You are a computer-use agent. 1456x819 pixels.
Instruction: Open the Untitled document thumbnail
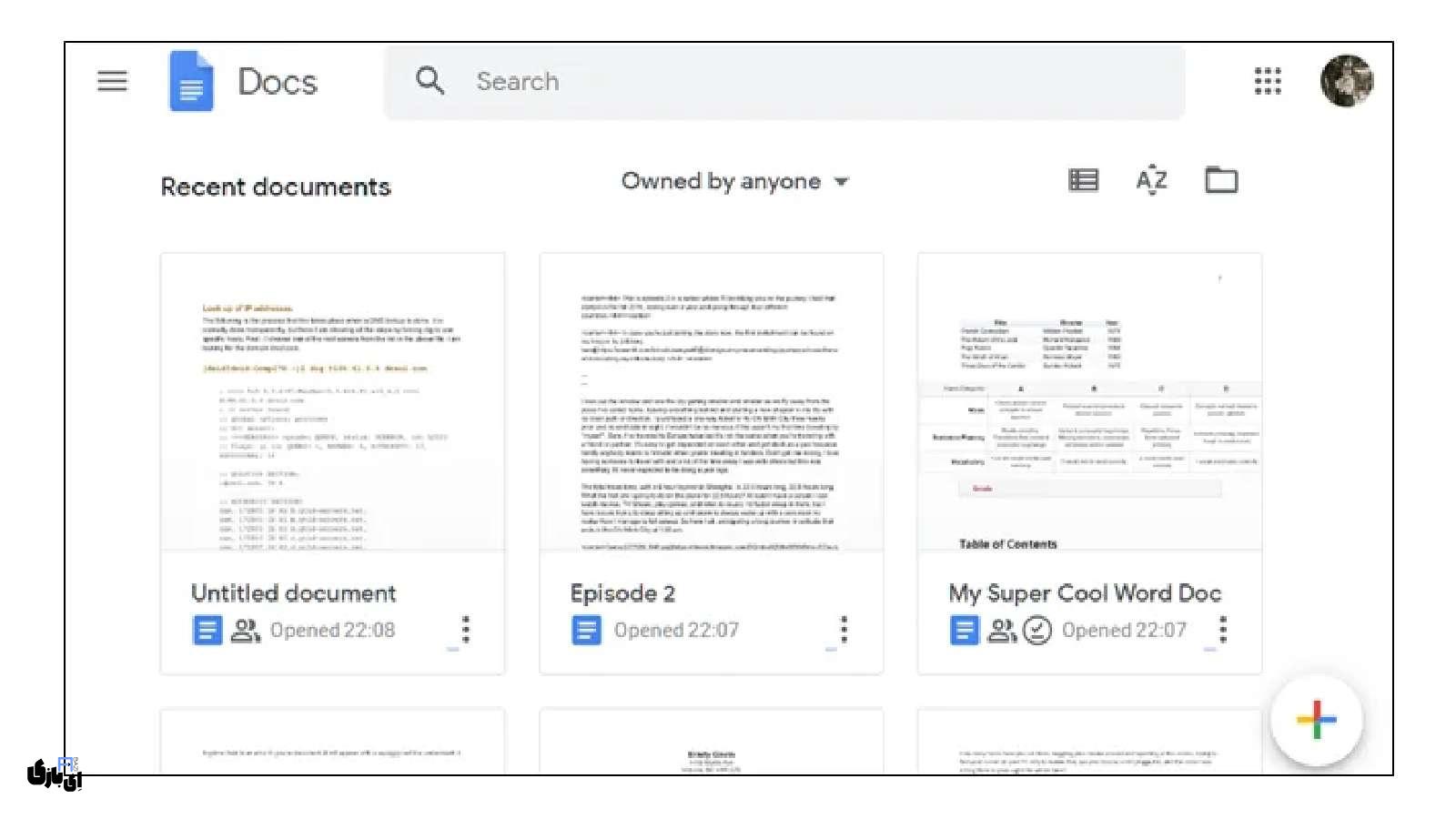click(x=333, y=402)
